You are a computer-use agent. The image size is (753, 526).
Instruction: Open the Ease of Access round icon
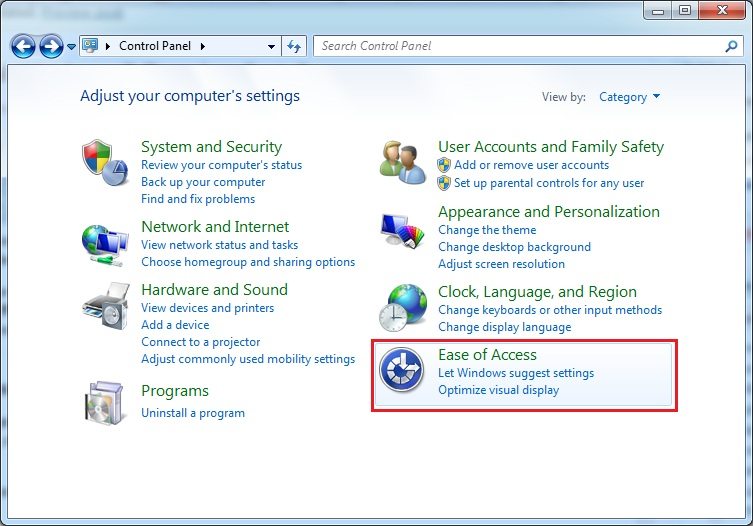[x=401, y=370]
